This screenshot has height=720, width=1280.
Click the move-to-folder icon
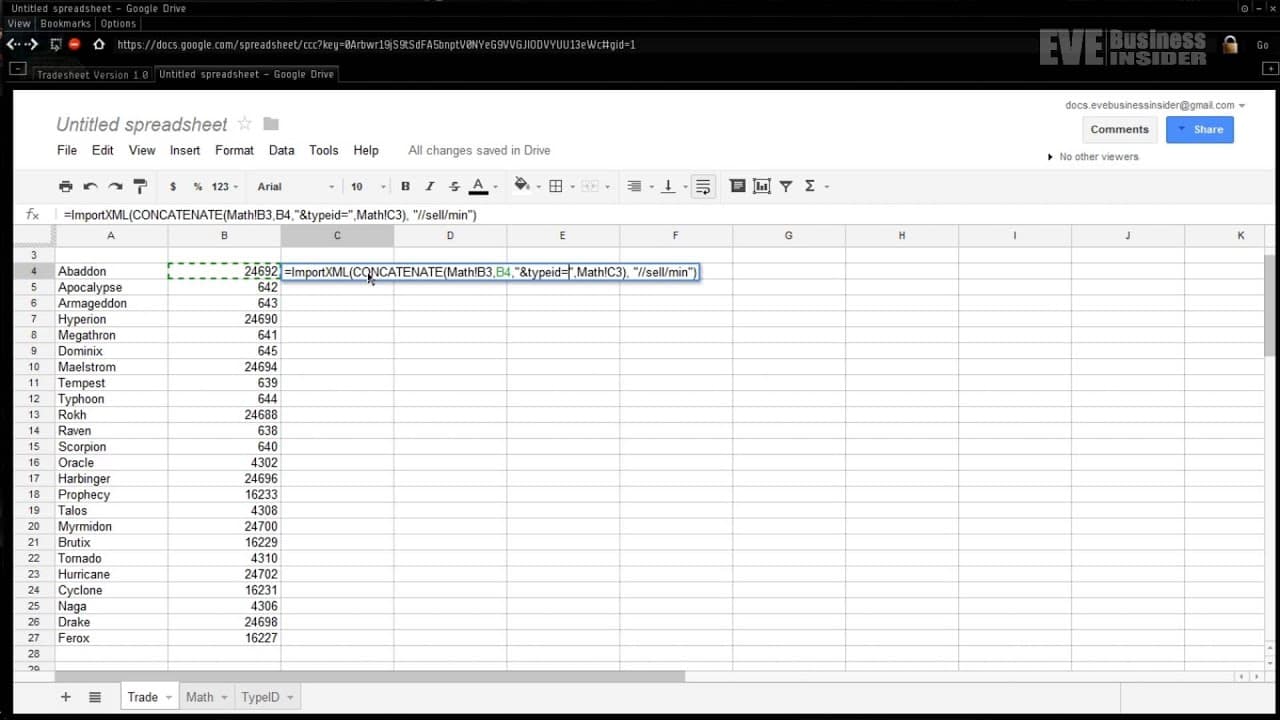click(271, 124)
